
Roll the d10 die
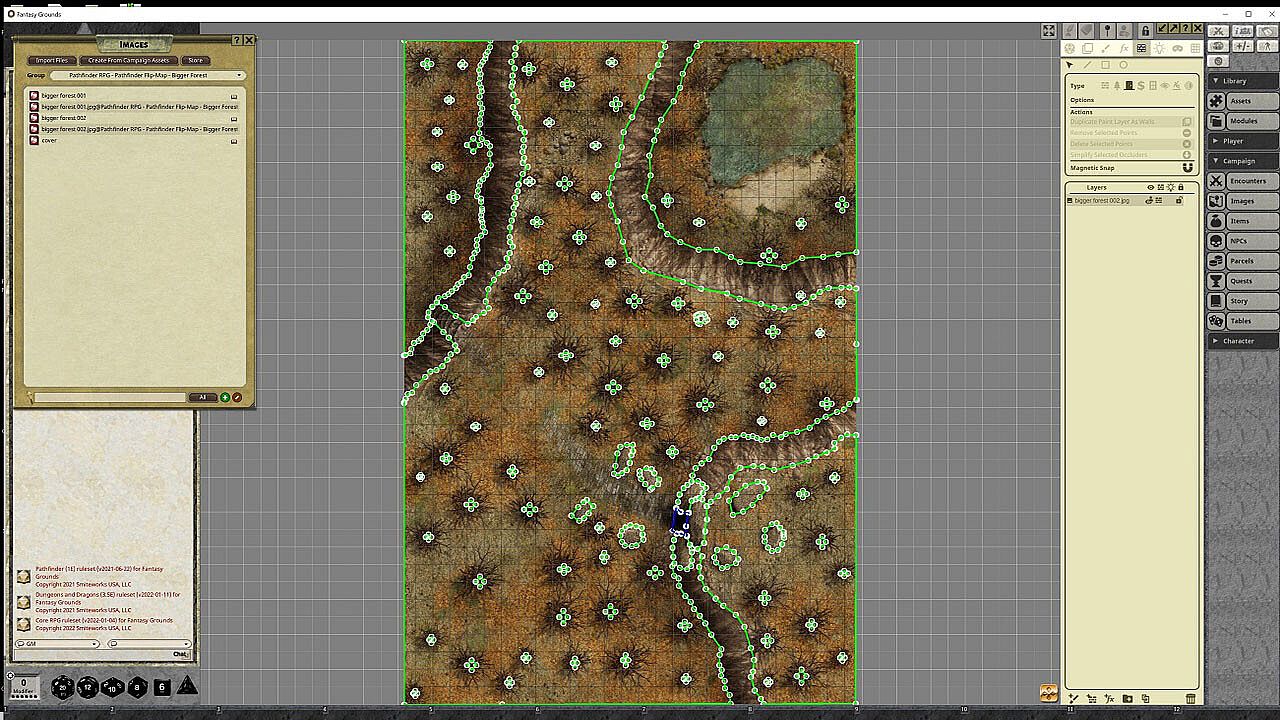point(113,687)
